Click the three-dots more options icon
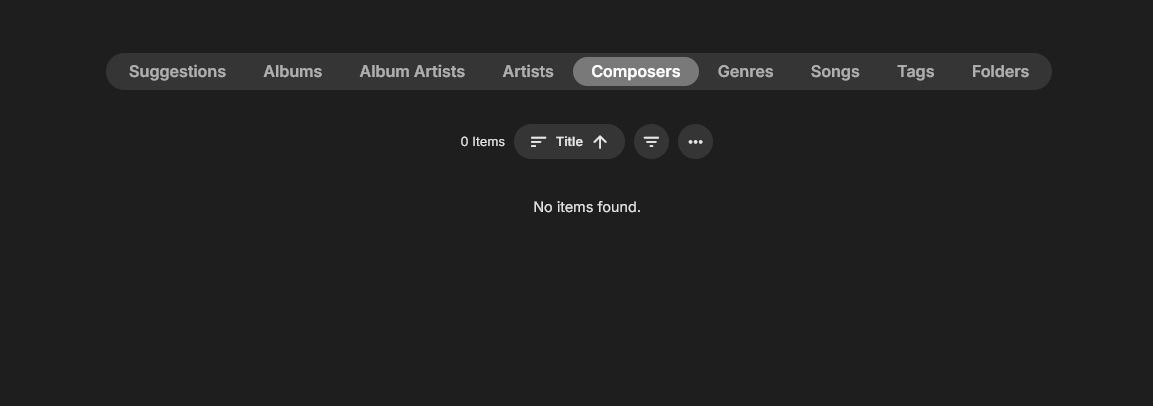The image size is (1153, 406). point(695,142)
